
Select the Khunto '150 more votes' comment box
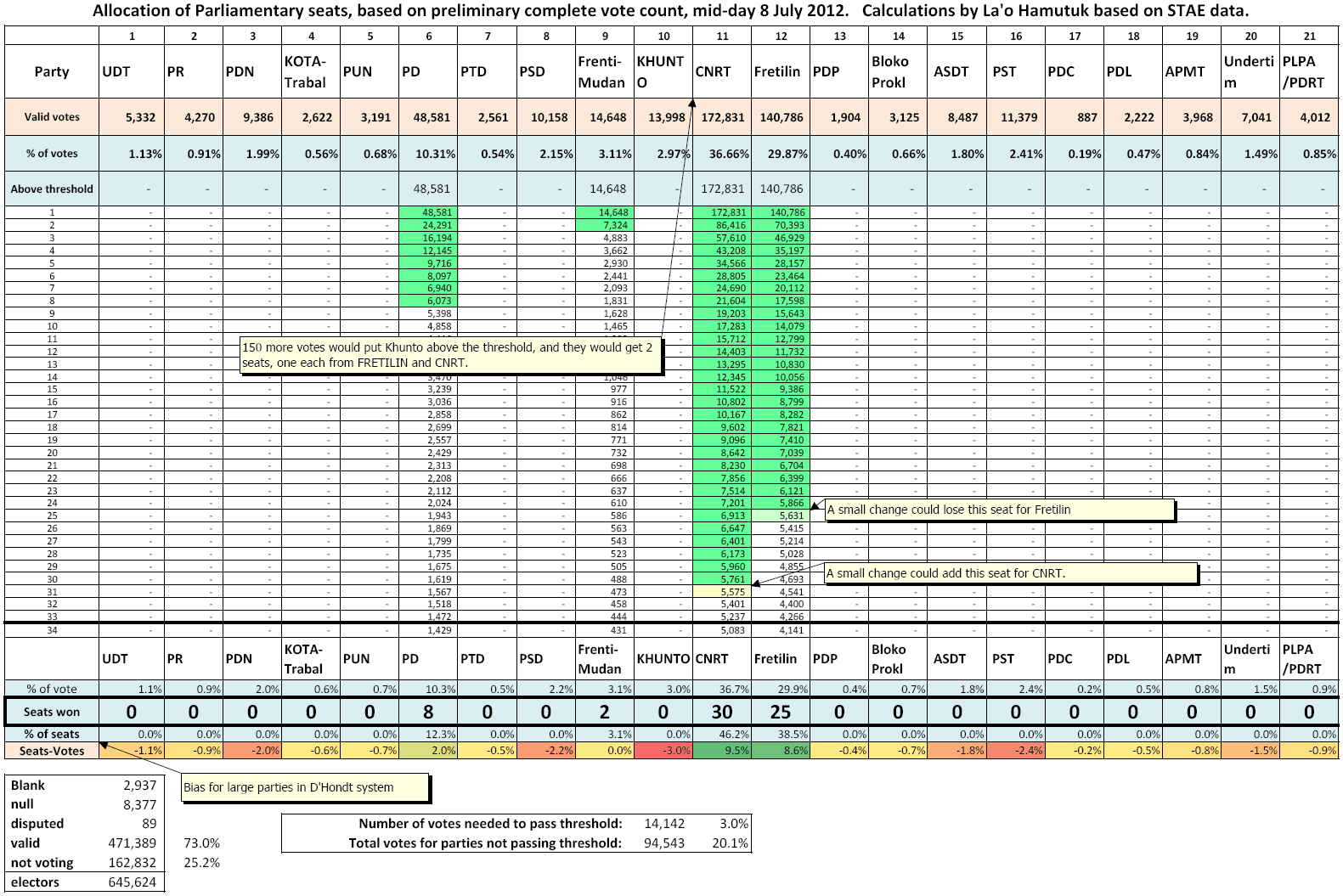tap(451, 355)
